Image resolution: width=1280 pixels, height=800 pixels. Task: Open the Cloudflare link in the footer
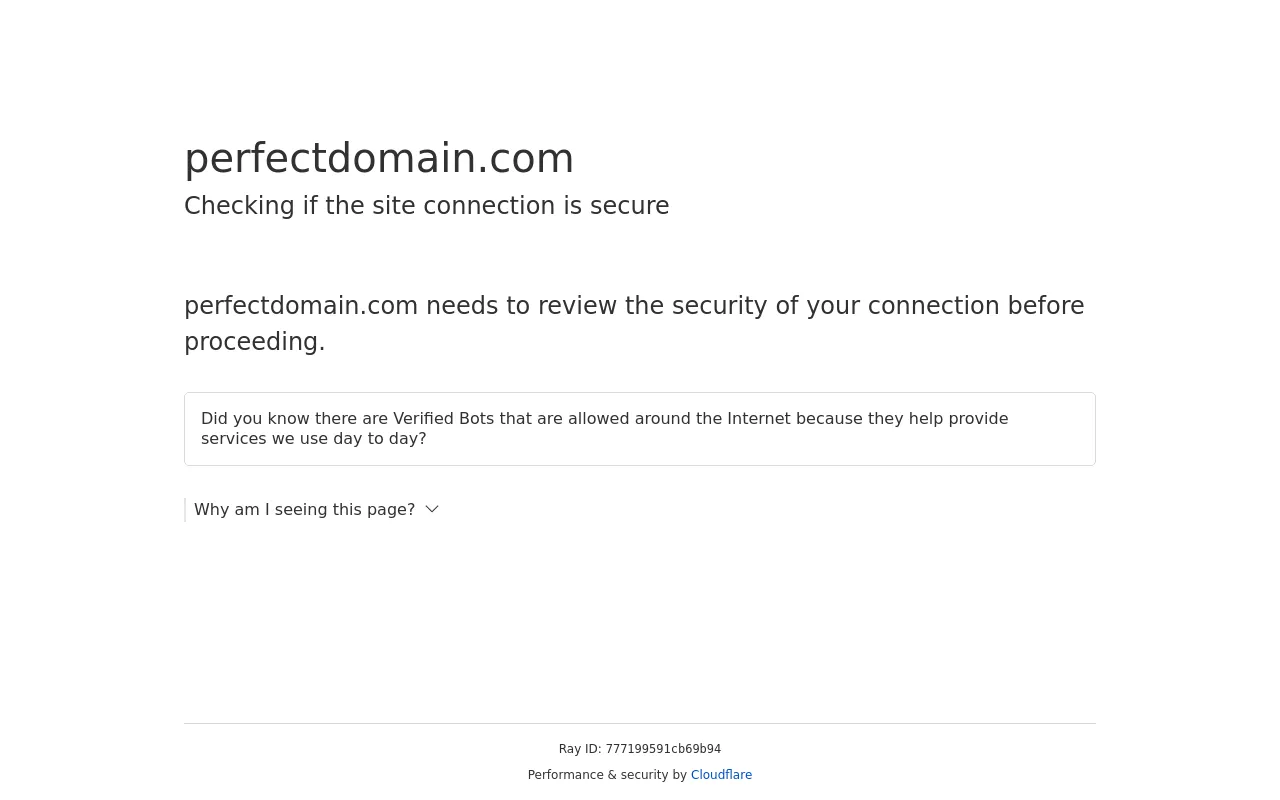pos(721,775)
